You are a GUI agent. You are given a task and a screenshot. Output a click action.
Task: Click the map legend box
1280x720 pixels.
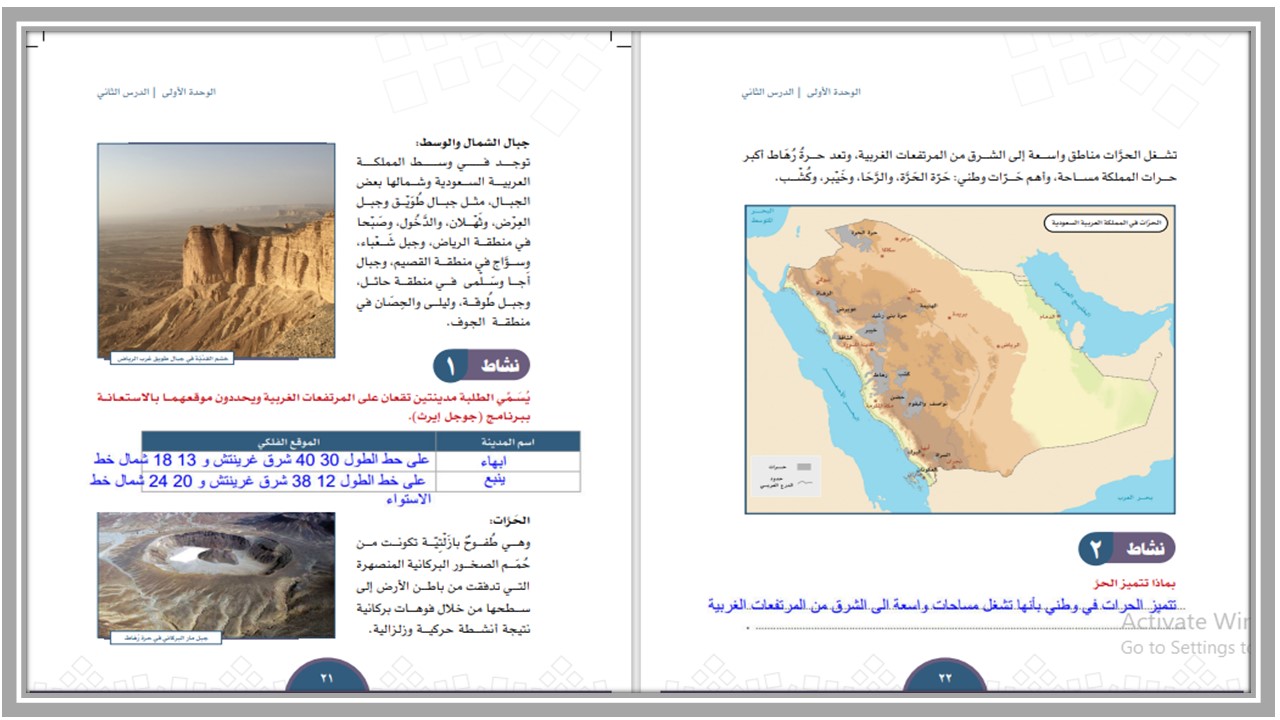[786, 474]
